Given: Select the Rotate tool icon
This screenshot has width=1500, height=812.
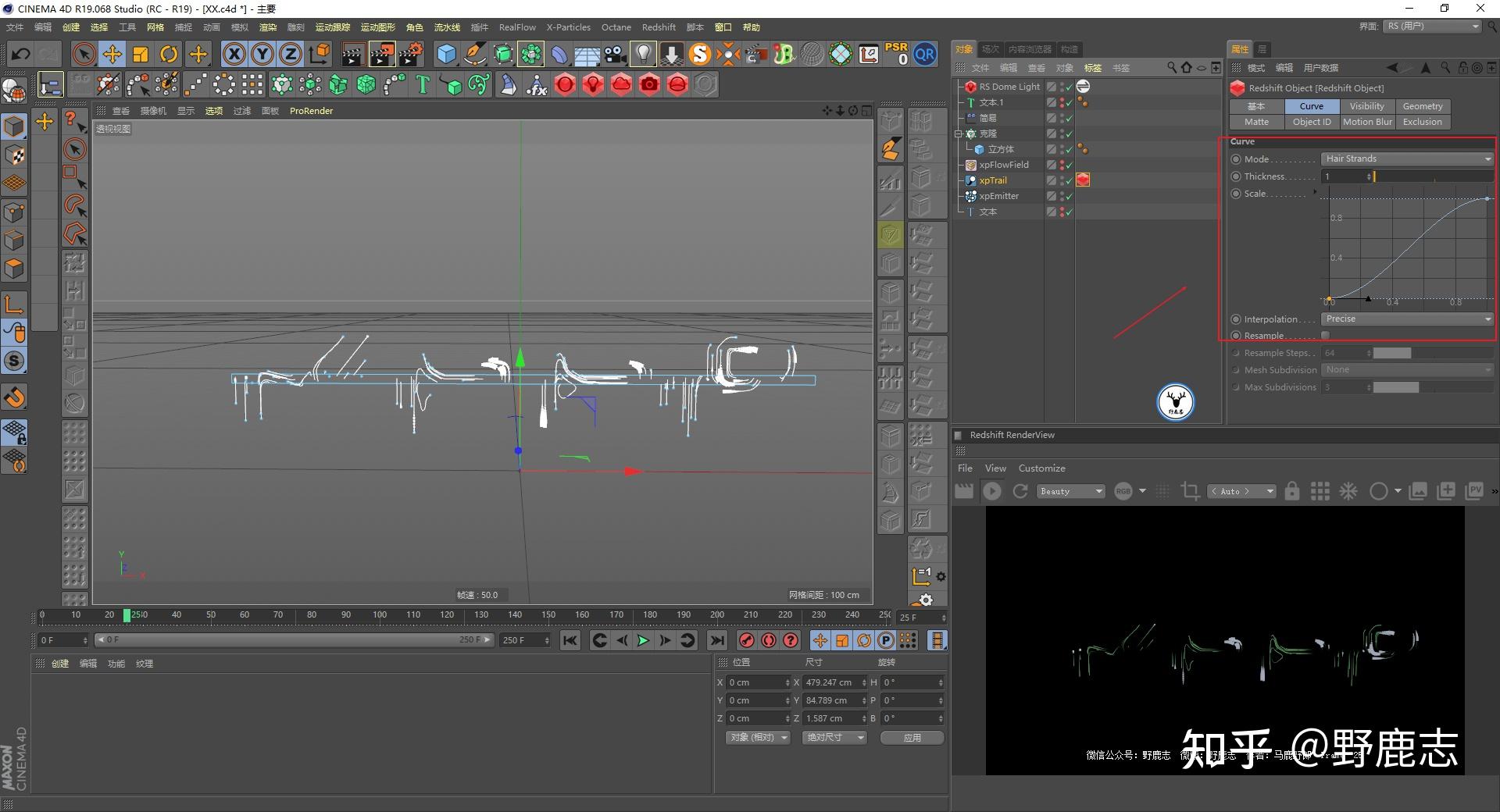Looking at the screenshot, I should point(169,54).
